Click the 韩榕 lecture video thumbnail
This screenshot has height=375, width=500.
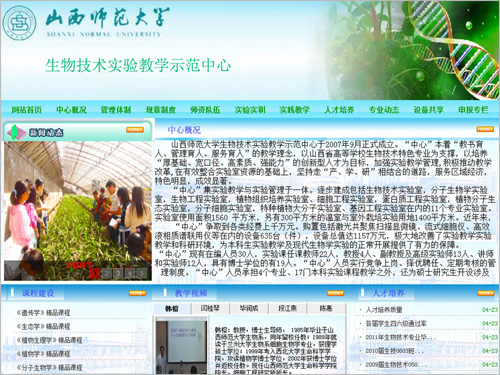(182, 345)
